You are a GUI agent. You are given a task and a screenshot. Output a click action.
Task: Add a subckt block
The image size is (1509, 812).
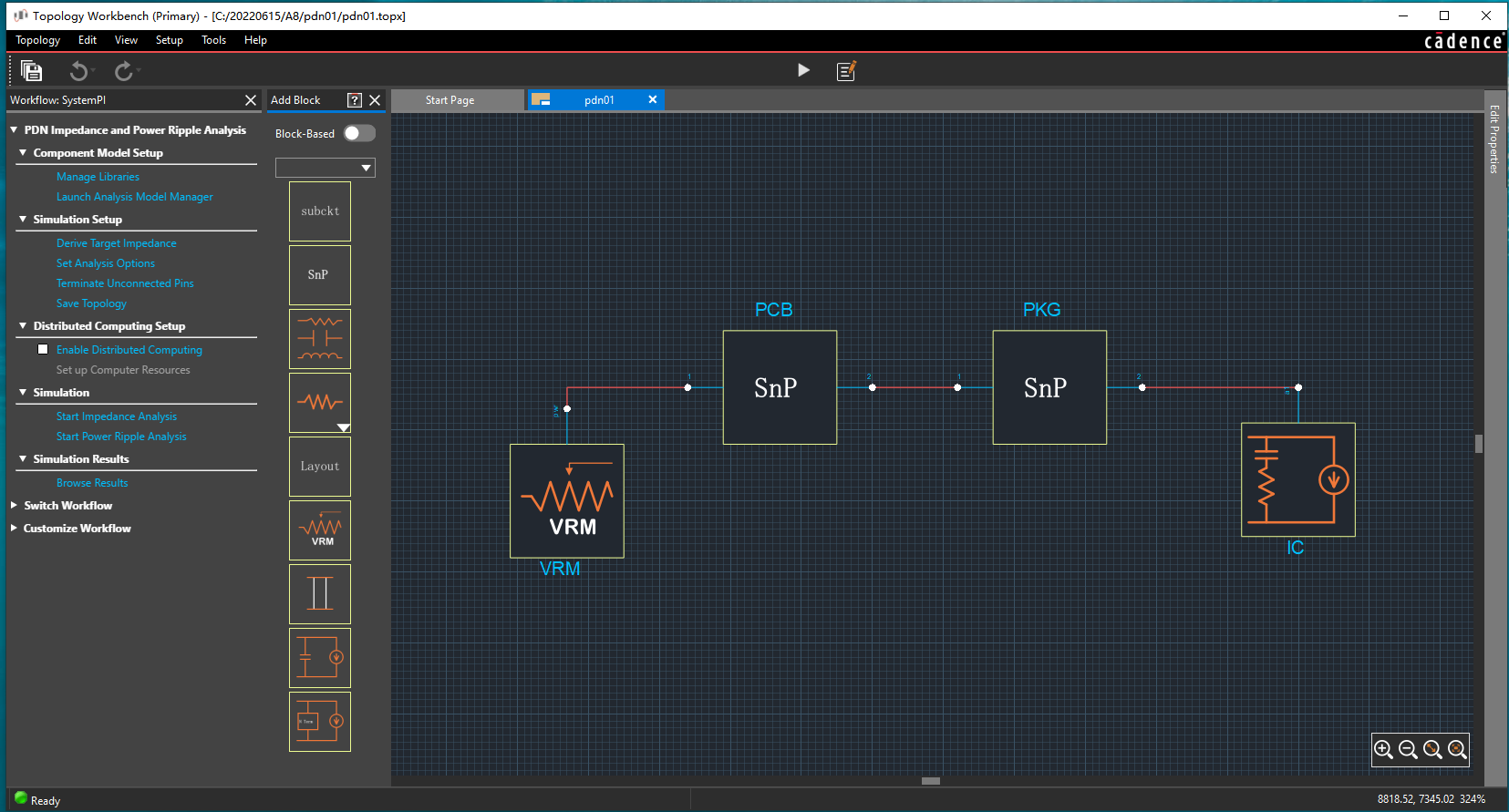pos(320,211)
